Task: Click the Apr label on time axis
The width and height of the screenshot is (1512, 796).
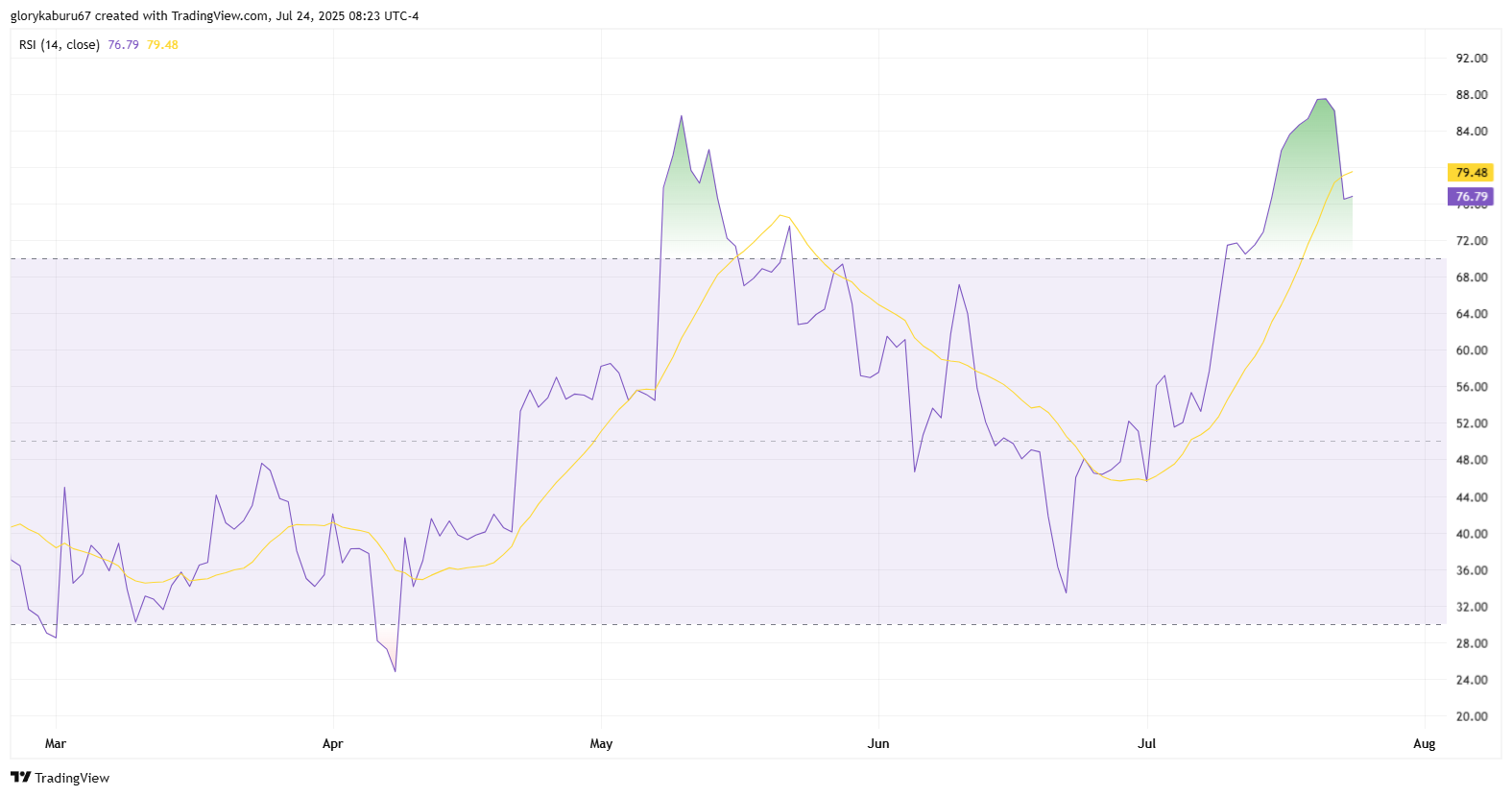Action: click(x=333, y=744)
